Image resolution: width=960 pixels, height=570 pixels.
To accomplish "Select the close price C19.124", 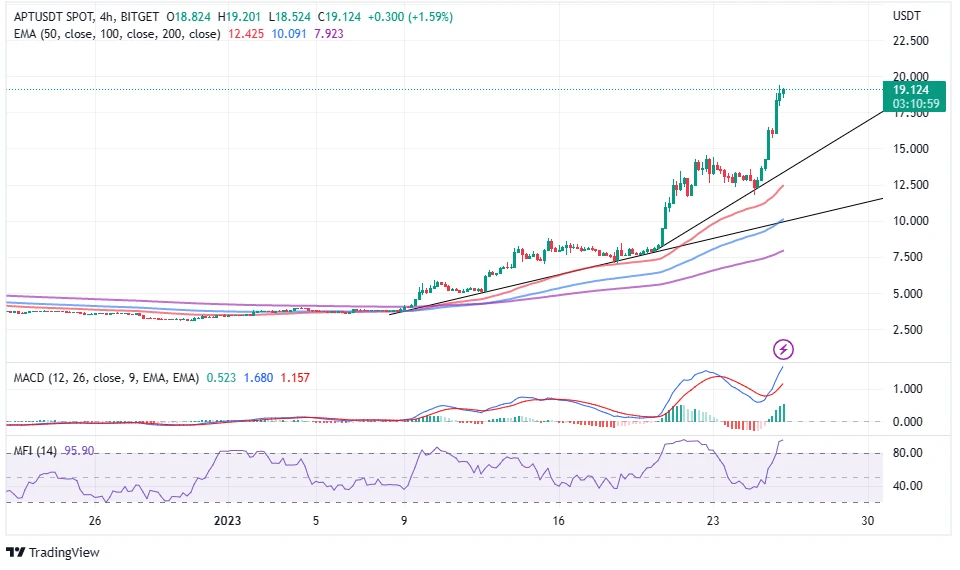I will [x=339, y=17].
